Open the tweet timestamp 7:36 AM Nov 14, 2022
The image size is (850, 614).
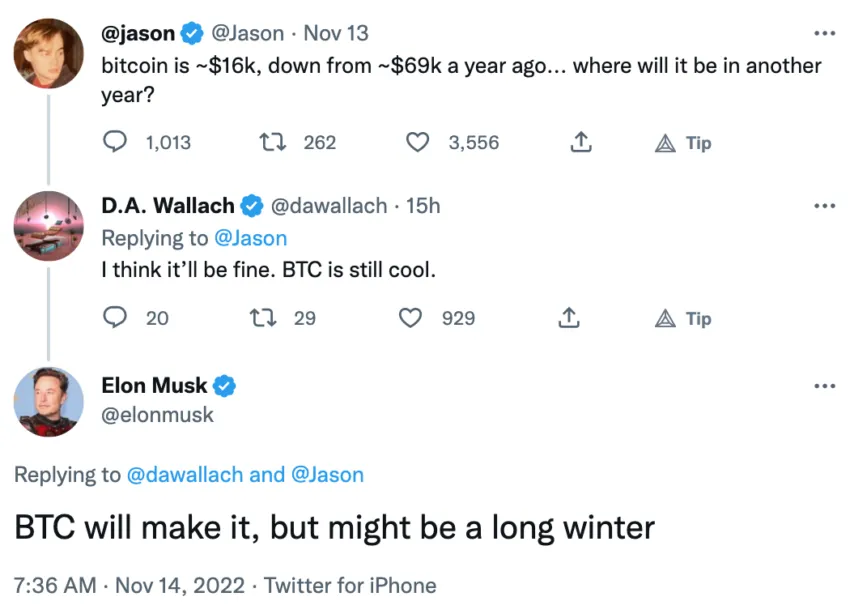coord(129,586)
